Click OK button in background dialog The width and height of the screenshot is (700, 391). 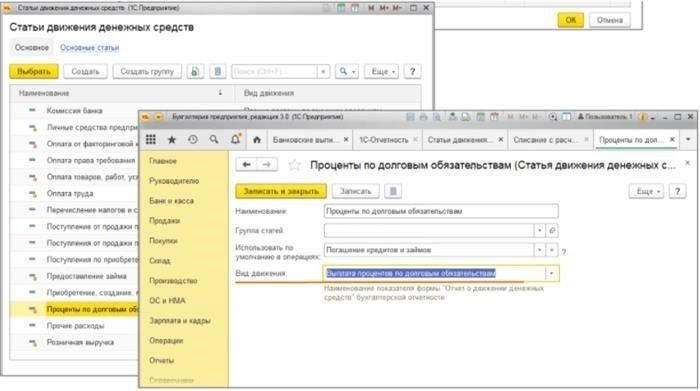571,20
